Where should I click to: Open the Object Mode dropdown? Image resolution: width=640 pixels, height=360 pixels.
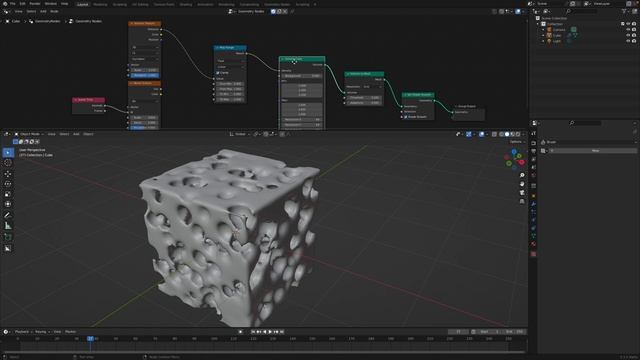tap(29, 134)
